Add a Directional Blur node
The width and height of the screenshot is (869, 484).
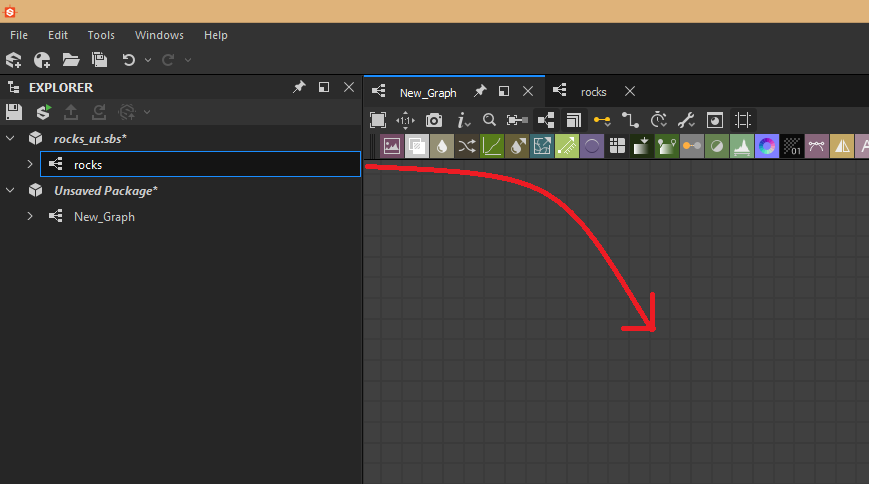coord(517,146)
